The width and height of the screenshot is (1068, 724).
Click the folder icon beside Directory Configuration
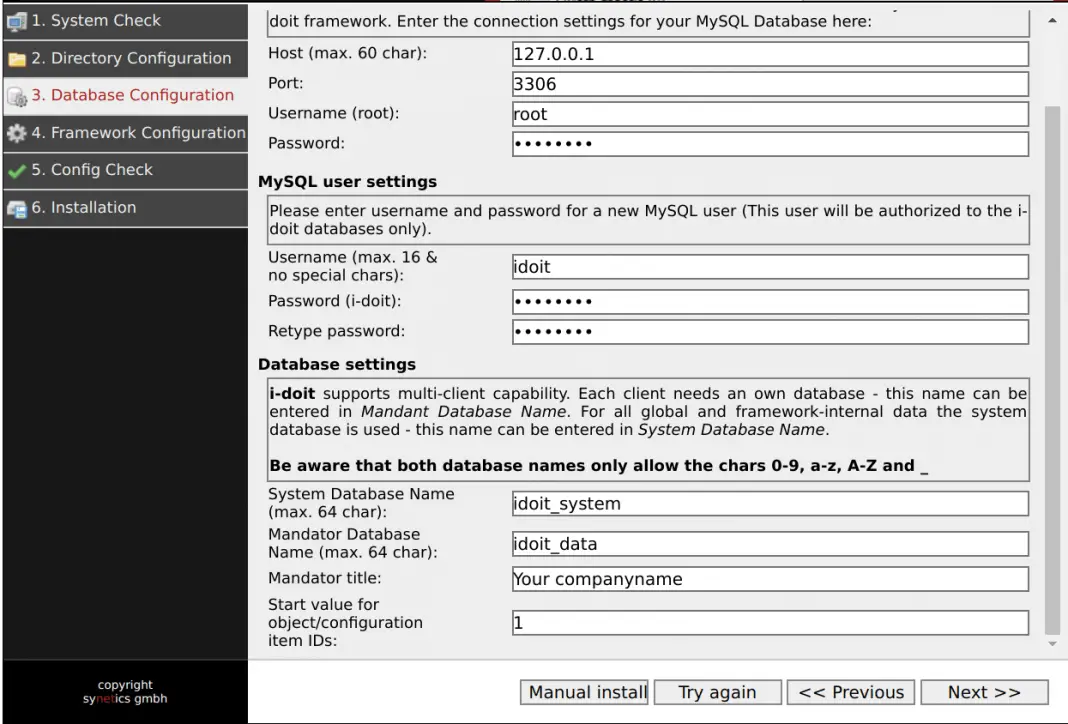coord(17,58)
